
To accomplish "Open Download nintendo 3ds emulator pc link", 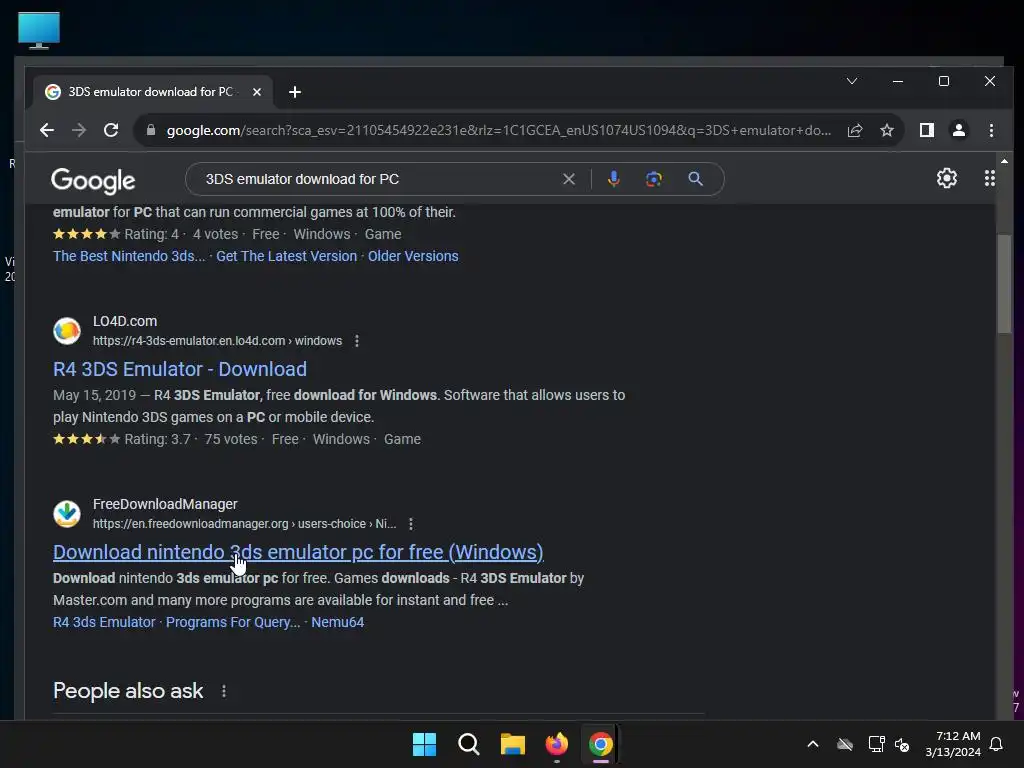I will coord(298,552).
